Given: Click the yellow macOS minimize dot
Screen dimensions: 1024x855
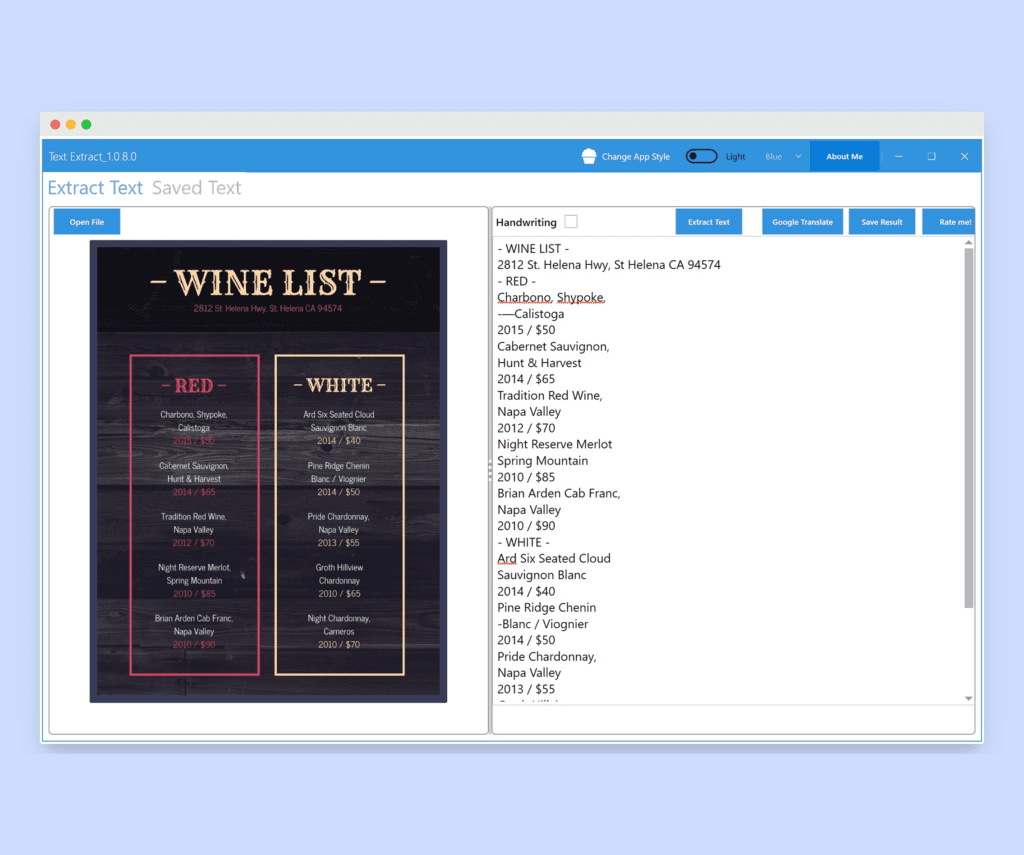Looking at the screenshot, I should pos(71,124).
